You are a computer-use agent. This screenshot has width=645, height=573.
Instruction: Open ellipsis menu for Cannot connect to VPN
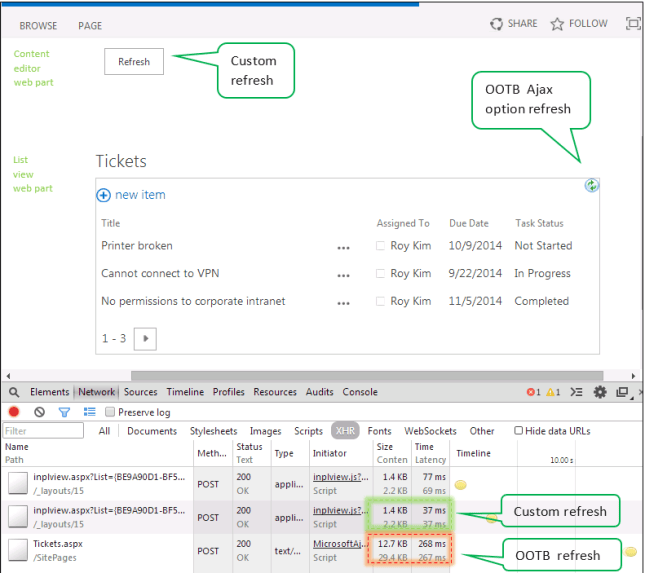coord(343,276)
